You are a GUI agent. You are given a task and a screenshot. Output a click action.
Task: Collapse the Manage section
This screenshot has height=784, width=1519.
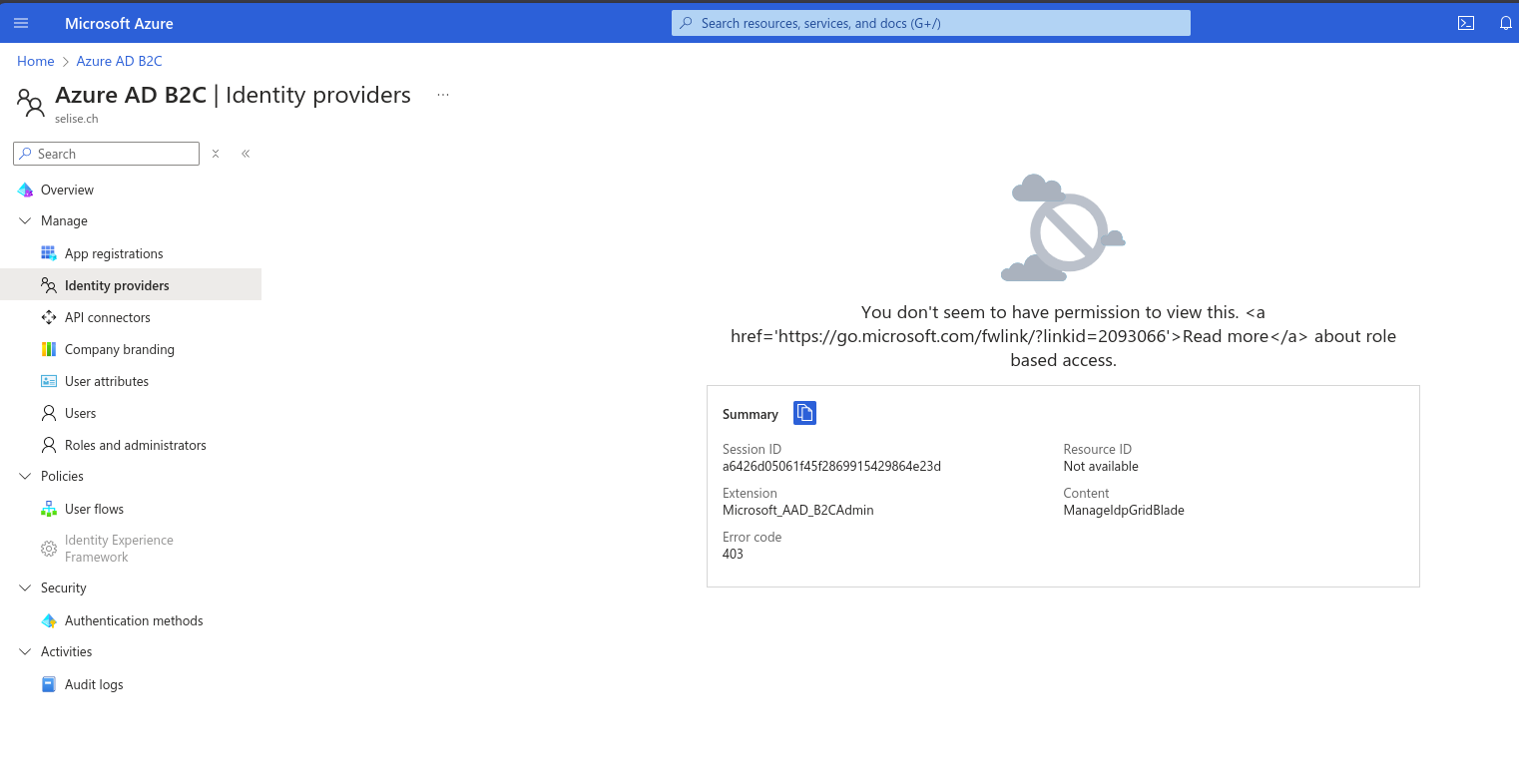tap(25, 220)
